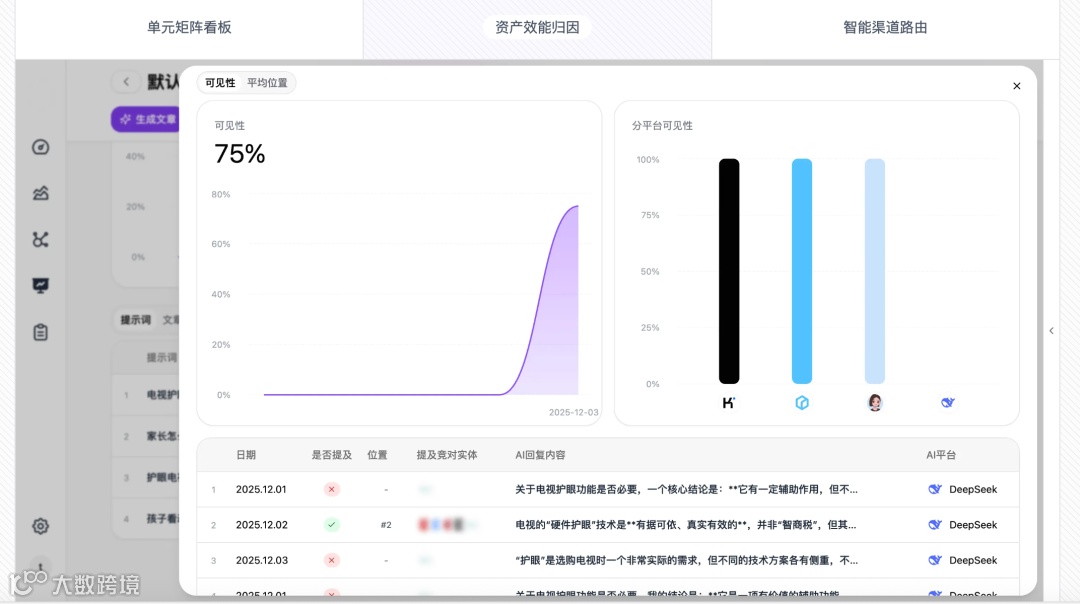Open the chart analytics sidebar icon
This screenshot has height=604, width=1080.
click(41, 193)
